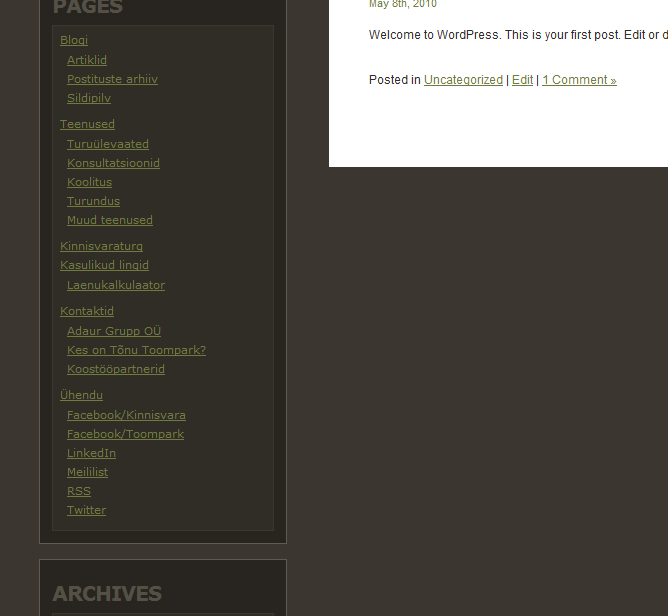The width and height of the screenshot is (668, 616).
Task: Open the Sildipilv link
Action: (89, 98)
